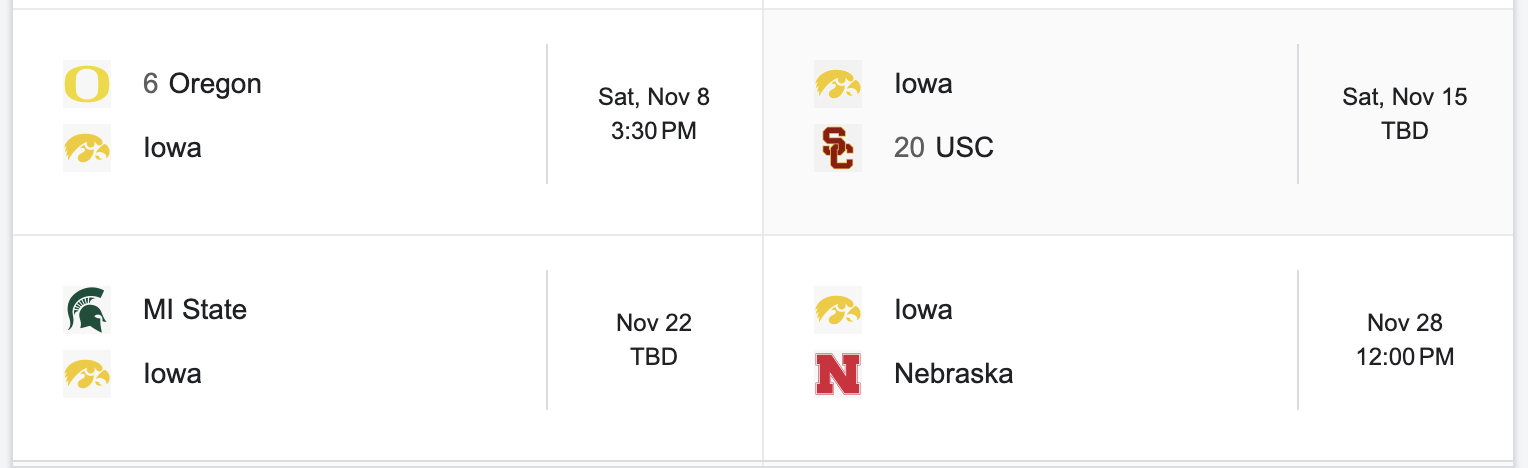This screenshot has width=1528, height=468.
Task: Select the Nov 22 game date
Action: click(654, 323)
